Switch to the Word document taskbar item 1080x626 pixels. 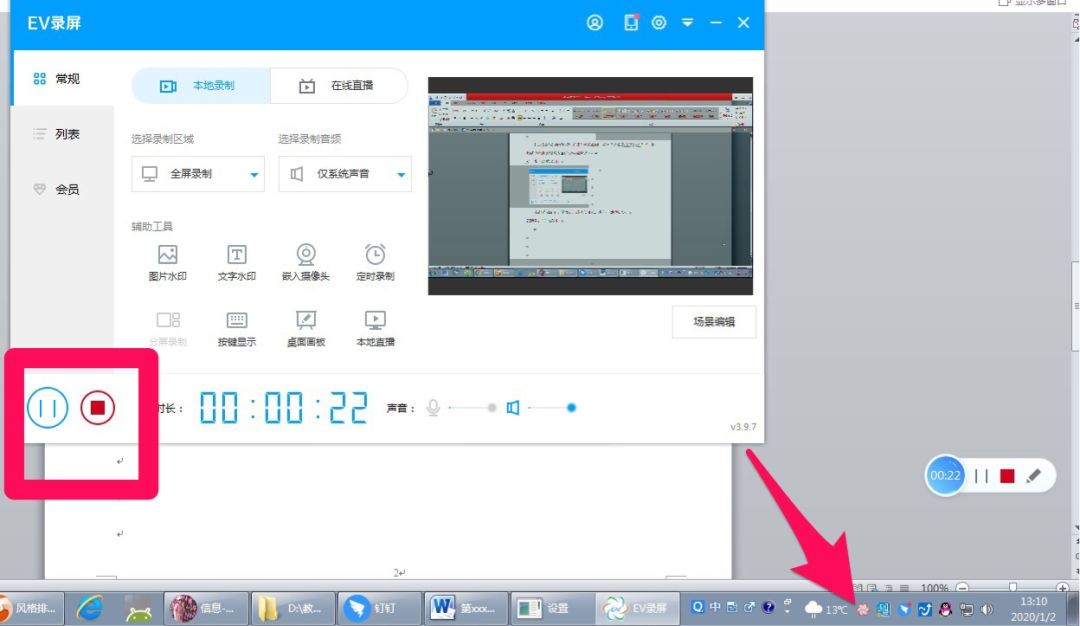466,608
